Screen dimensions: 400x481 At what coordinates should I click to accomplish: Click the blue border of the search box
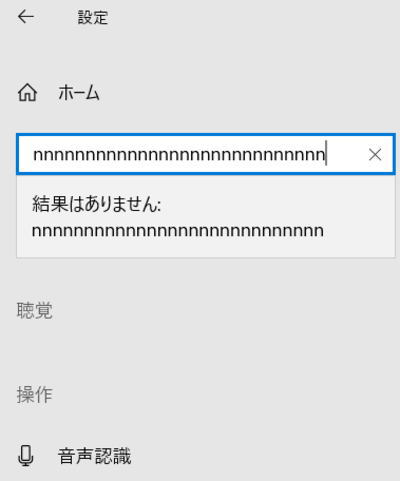click(206, 135)
